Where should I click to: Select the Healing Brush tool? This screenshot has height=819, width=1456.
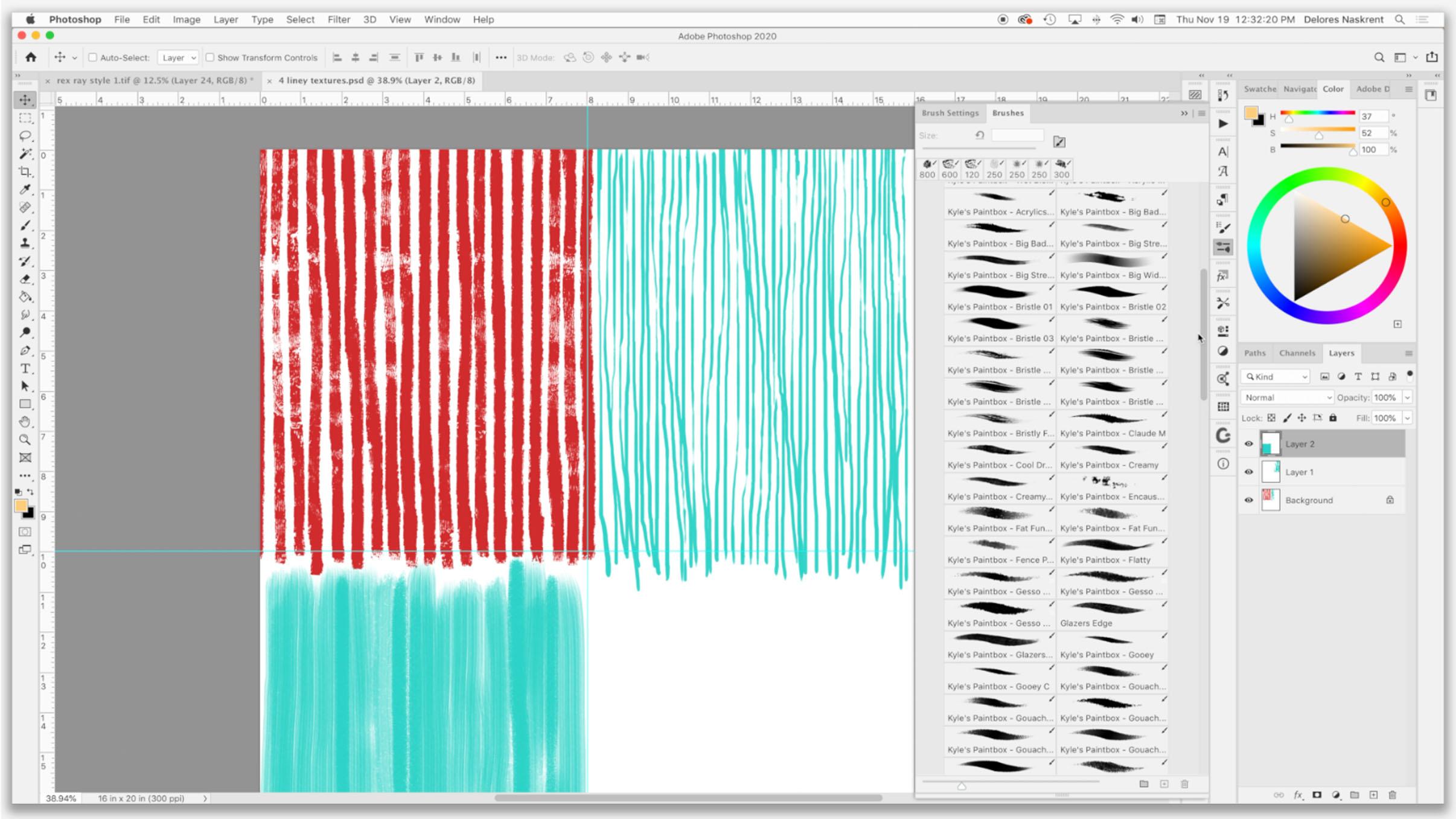25,208
